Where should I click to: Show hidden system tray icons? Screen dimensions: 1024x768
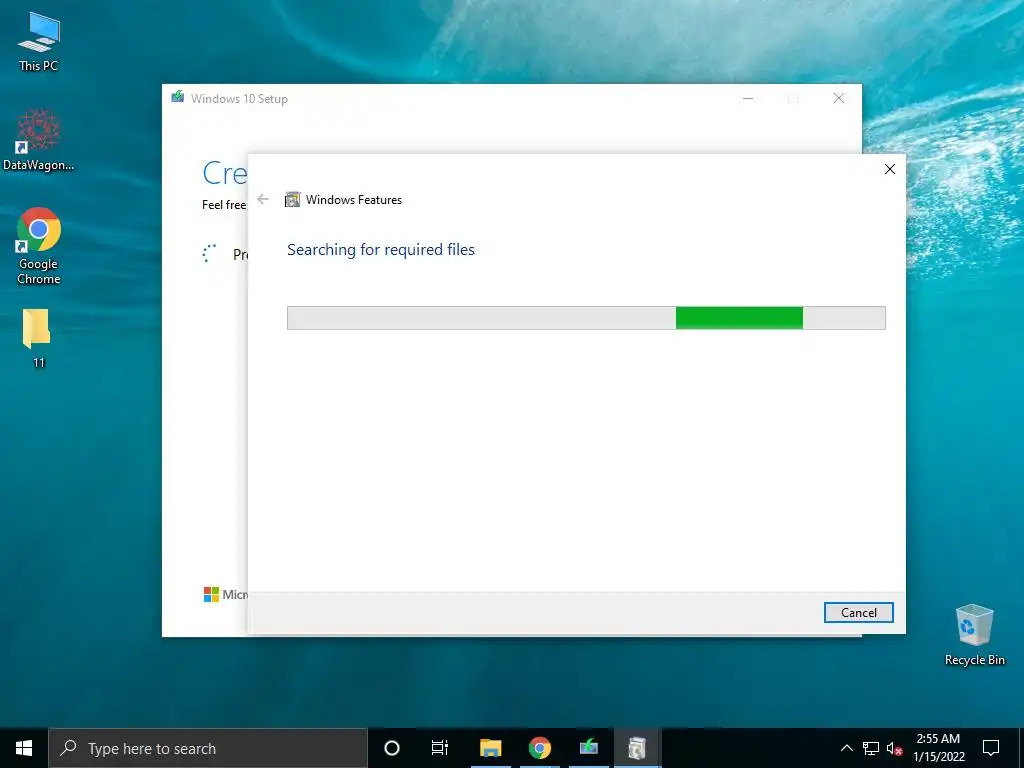click(x=846, y=748)
